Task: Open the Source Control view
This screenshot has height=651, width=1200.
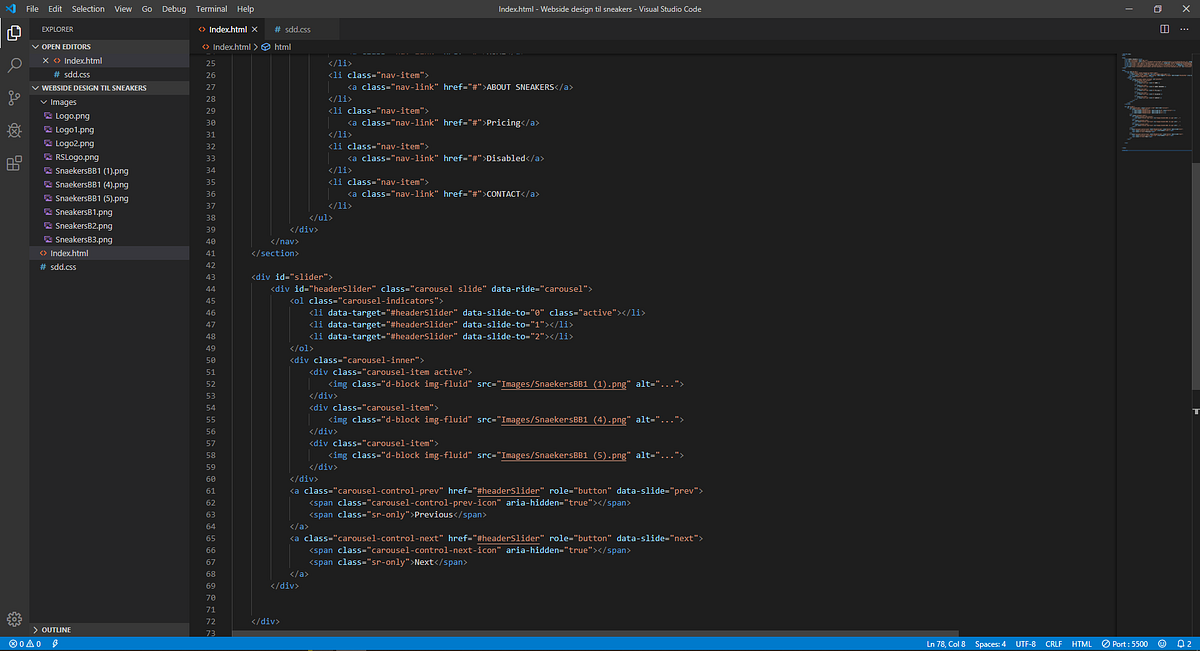Action: pyautogui.click(x=14, y=96)
